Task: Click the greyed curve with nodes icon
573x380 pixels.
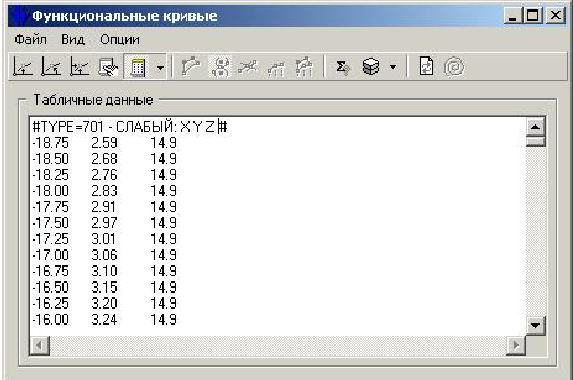Action: 190,67
